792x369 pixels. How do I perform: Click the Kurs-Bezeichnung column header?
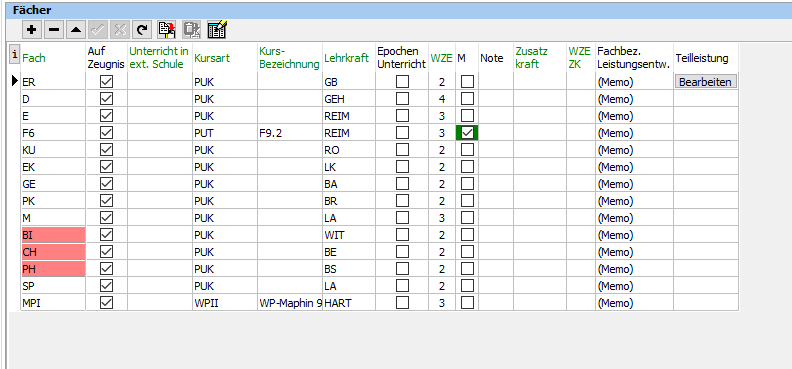click(289, 58)
